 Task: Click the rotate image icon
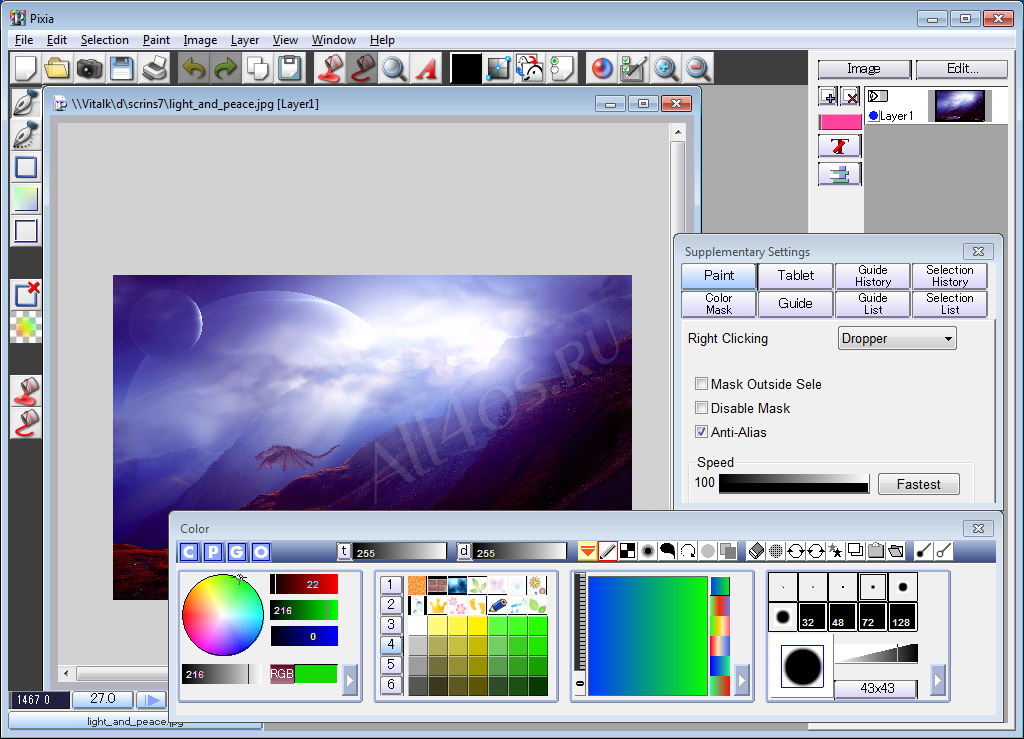[530, 68]
